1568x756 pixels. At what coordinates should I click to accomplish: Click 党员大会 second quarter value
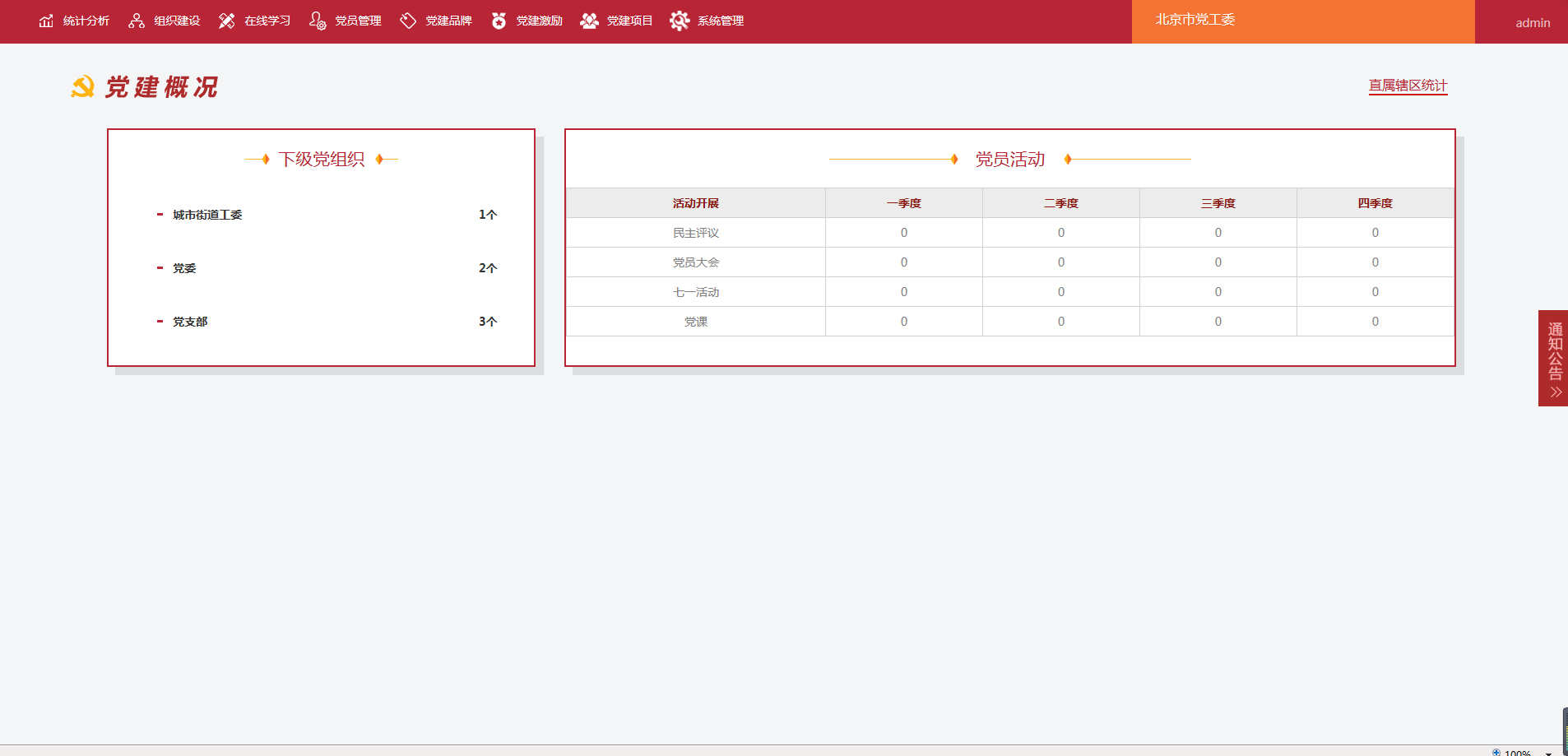coord(1061,262)
